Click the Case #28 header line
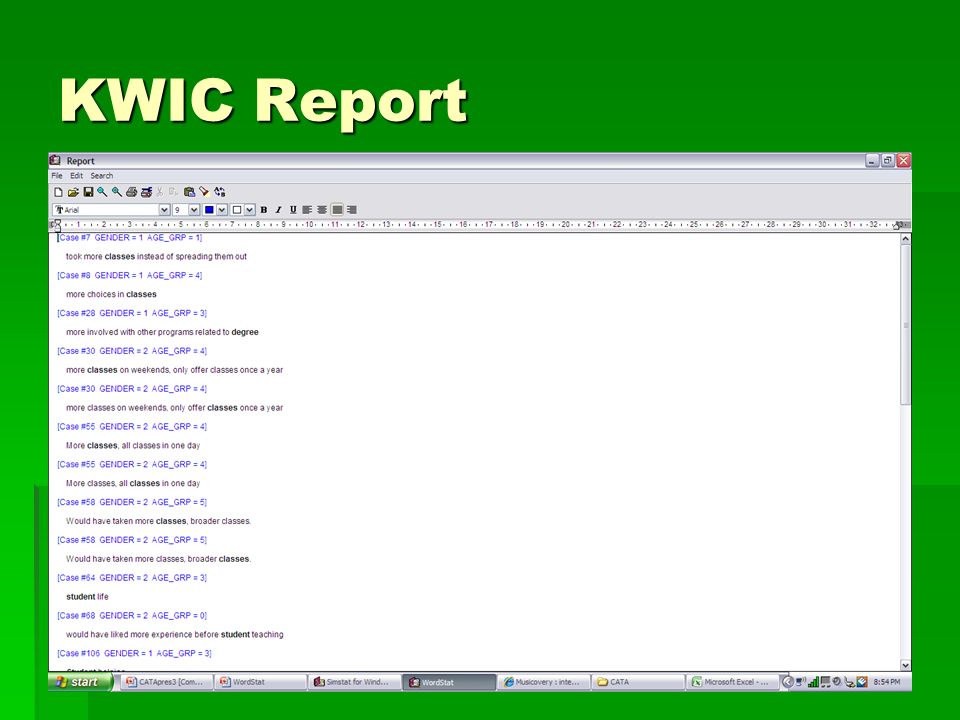The width and height of the screenshot is (960, 720). [132, 313]
